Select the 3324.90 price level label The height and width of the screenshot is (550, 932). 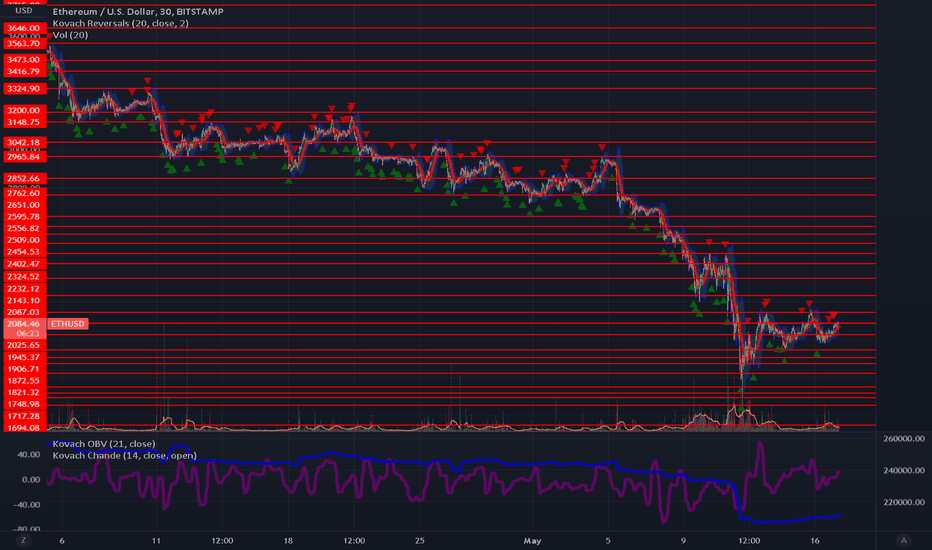24,89
